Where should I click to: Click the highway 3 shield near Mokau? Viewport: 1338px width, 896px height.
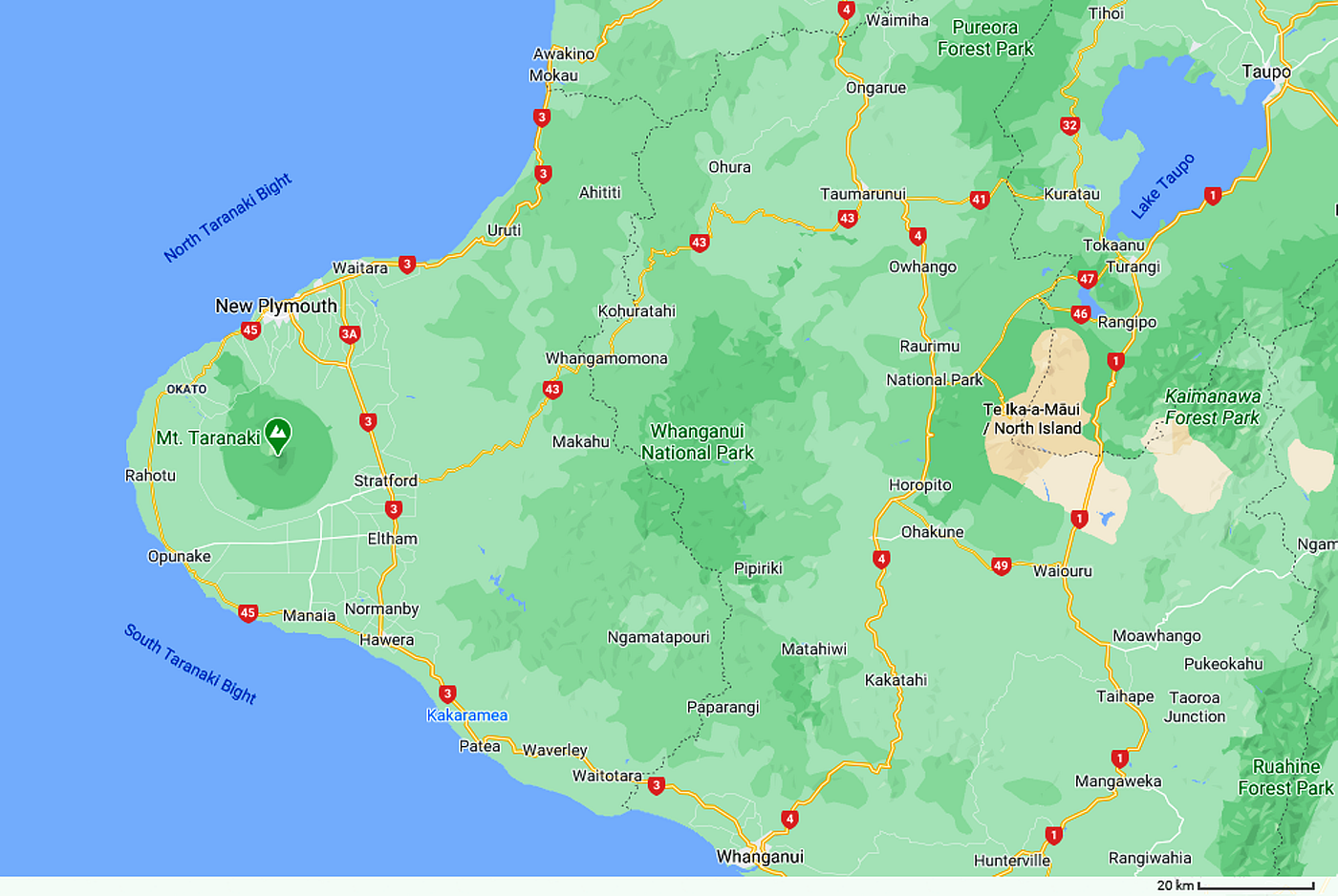click(x=542, y=117)
